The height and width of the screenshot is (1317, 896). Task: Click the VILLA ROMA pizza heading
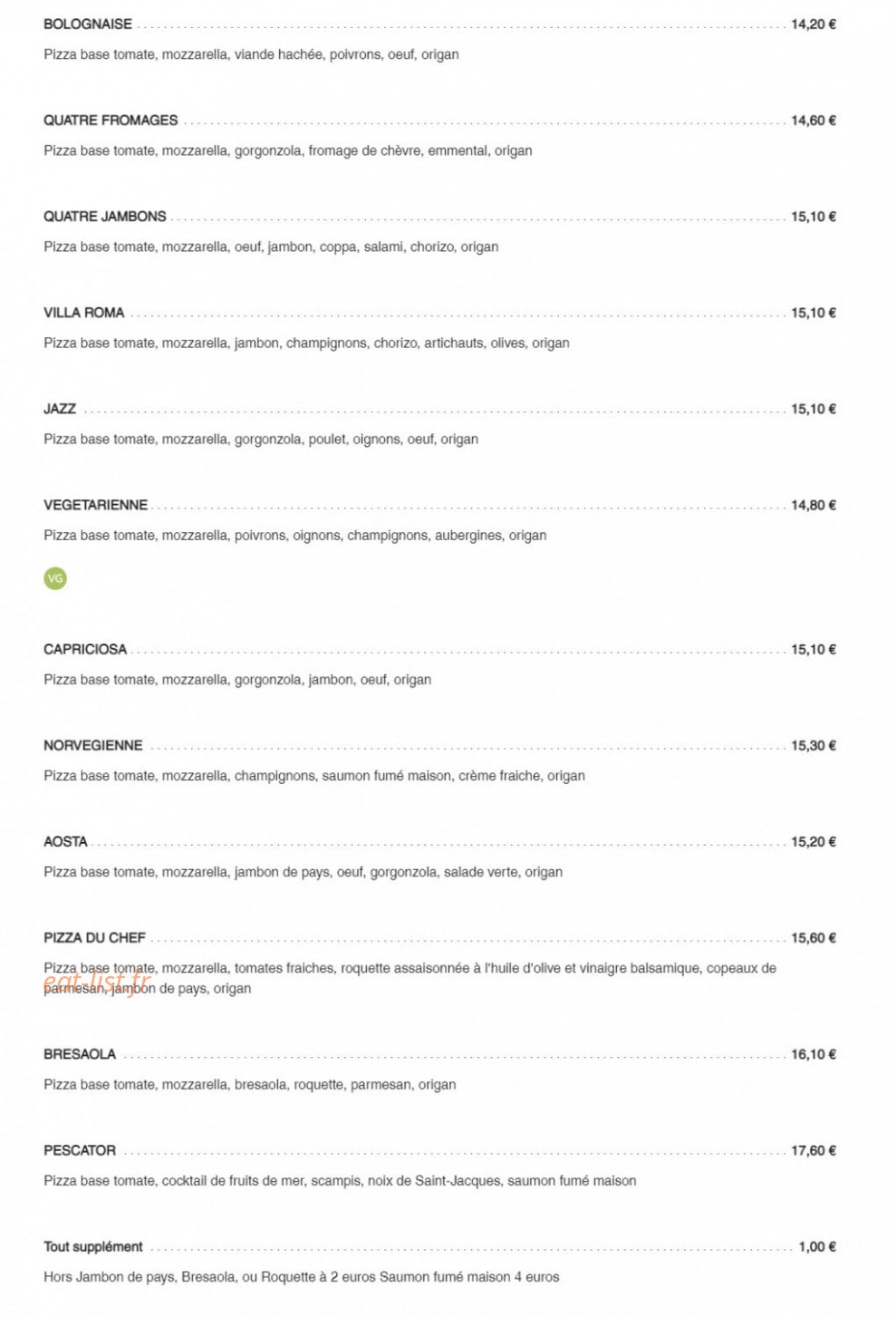pos(84,313)
